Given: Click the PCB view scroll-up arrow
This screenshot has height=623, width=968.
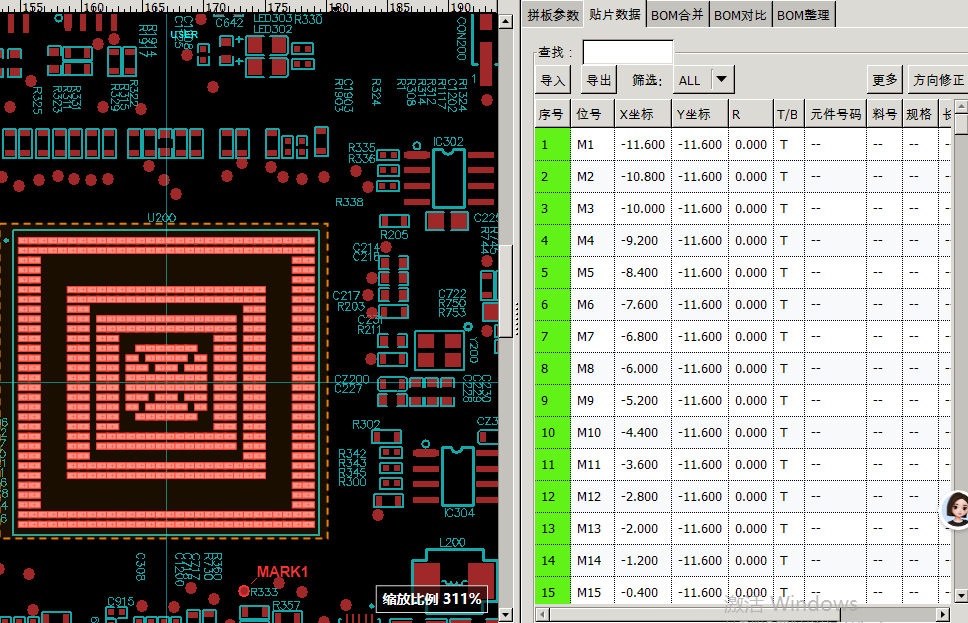Looking at the screenshot, I should point(506,22).
